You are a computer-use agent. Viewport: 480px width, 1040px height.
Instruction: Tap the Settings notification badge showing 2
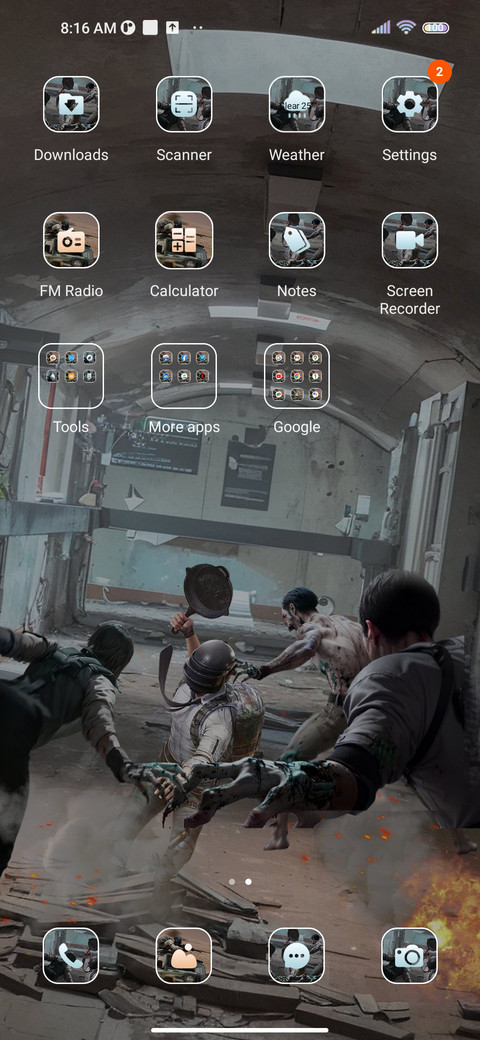point(440,71)
